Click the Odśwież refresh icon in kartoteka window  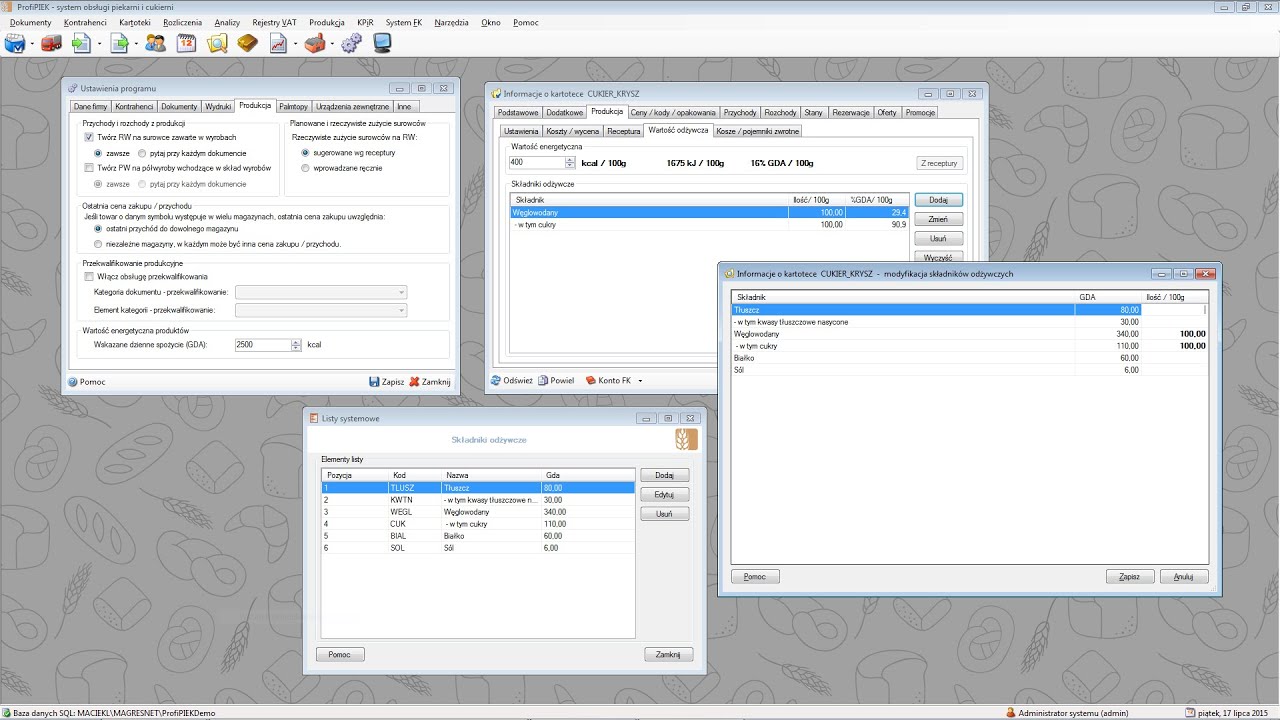tap(496, 380)
